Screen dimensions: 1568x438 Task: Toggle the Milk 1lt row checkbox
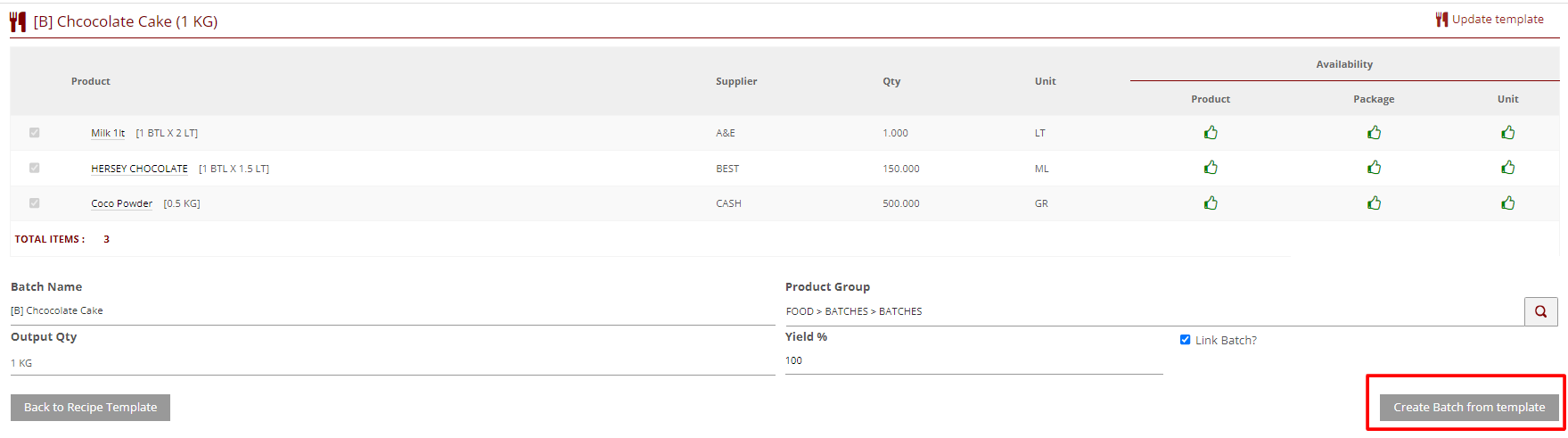tap(35, 133)
